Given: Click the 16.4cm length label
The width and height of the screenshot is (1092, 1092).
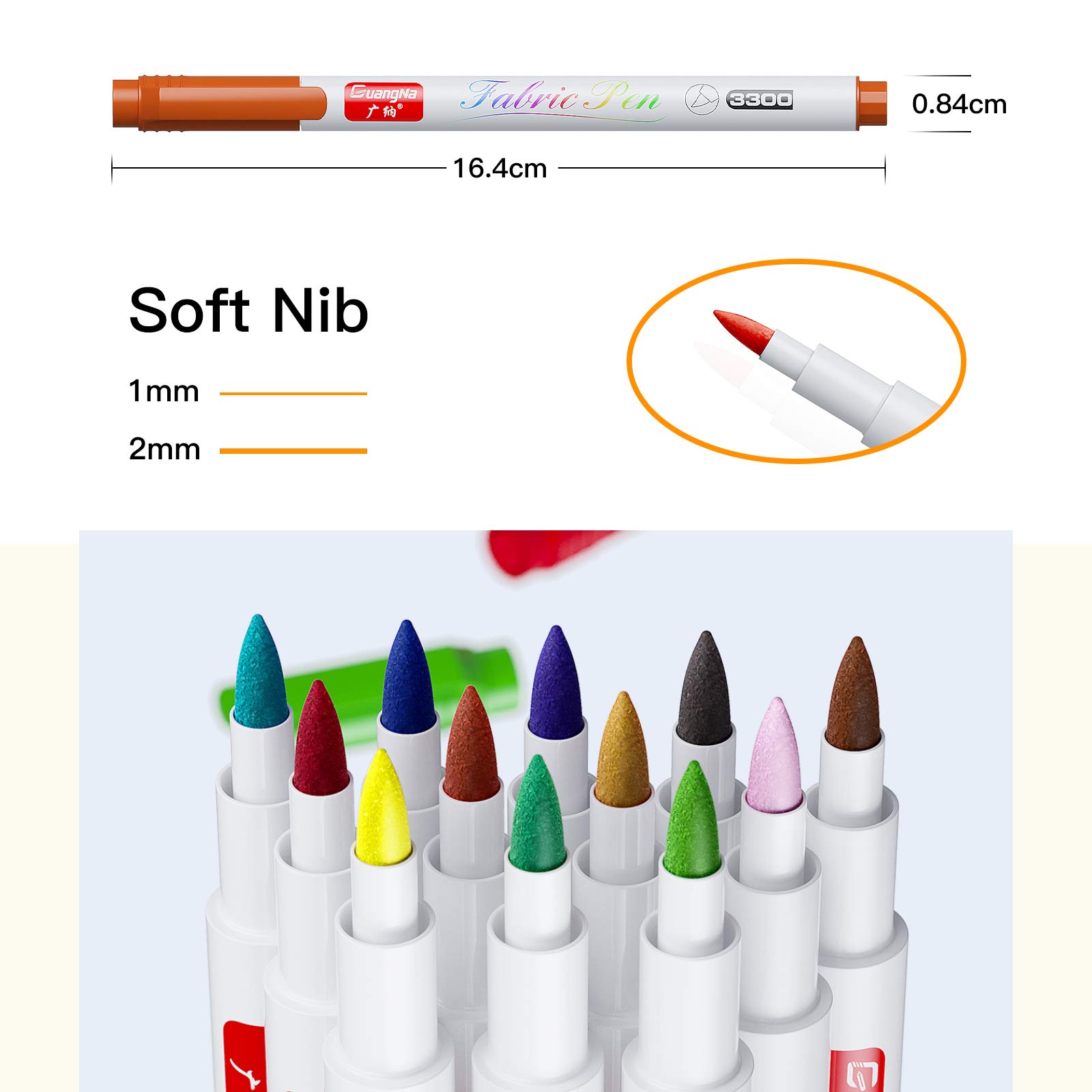Looking at the screenshot, I should 500,168.
